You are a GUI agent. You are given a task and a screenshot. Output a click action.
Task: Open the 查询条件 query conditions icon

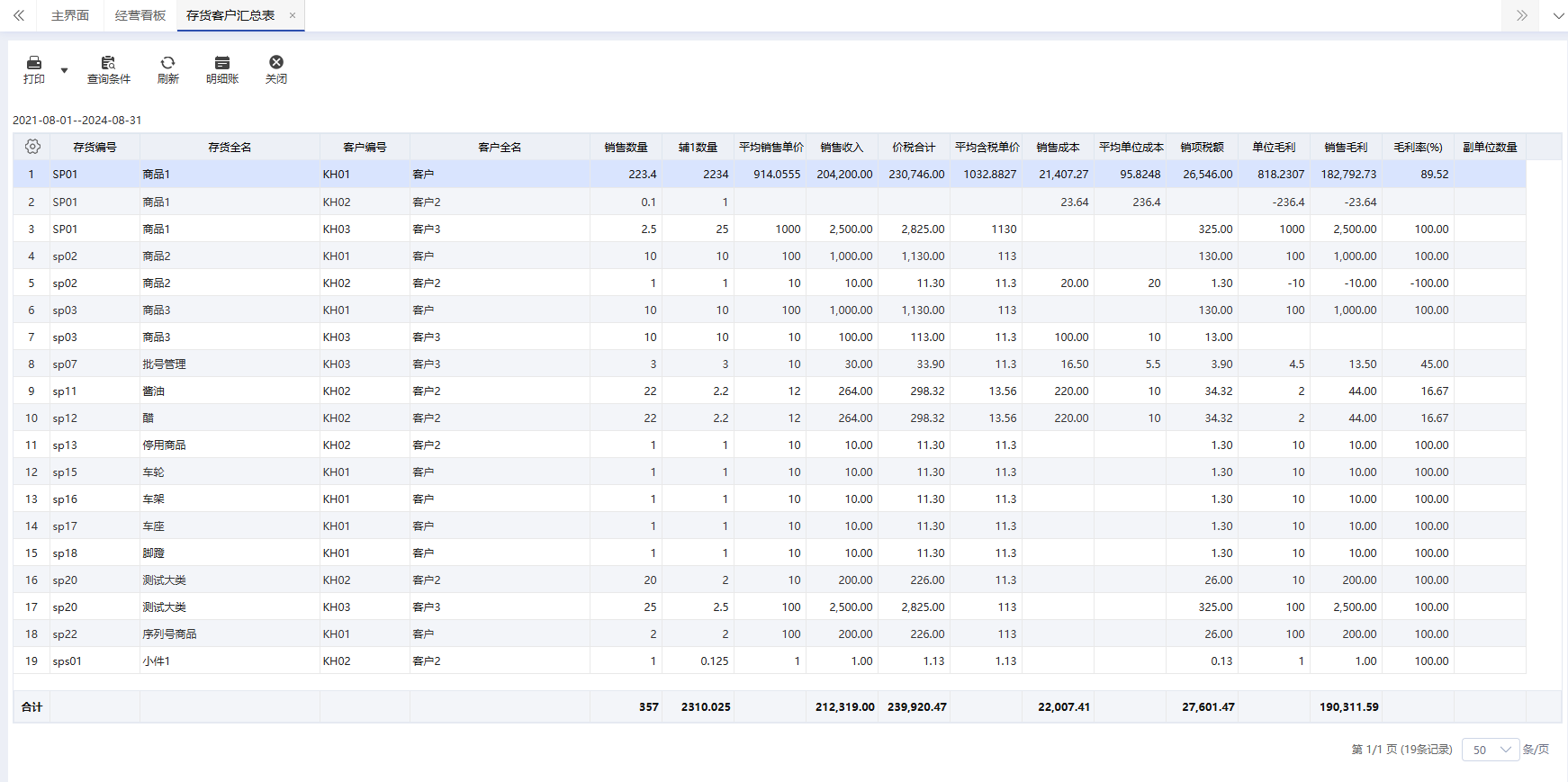(x=109, y=63)
